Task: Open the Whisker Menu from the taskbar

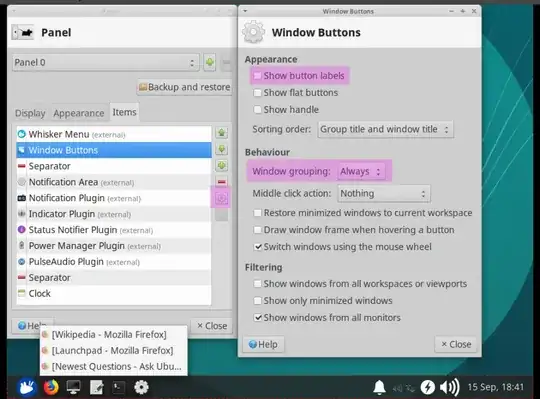Action: click(27, 387)
